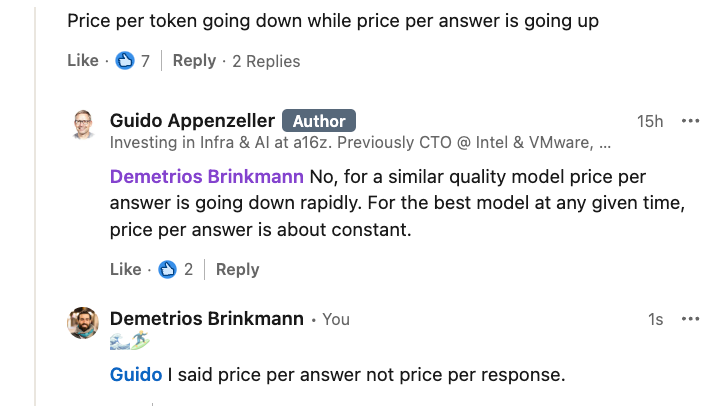Image resolution: width=722 pixels, height=406 pixels.
Task: Click the blue Guido mention in the reply
Action: coord(134,375)
